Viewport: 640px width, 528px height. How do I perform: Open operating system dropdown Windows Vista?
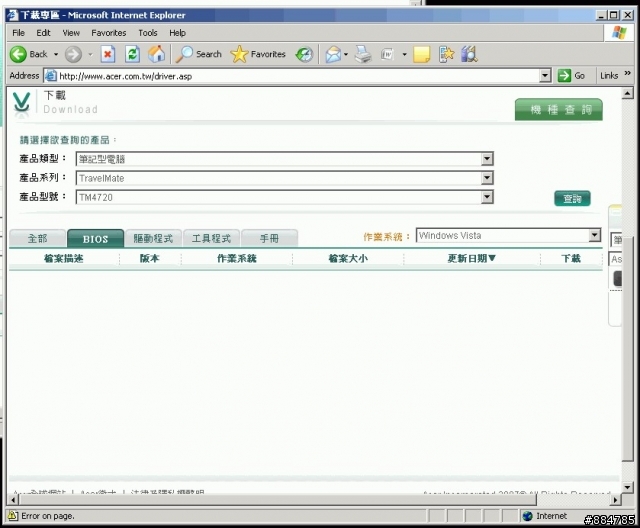point(595,235)
